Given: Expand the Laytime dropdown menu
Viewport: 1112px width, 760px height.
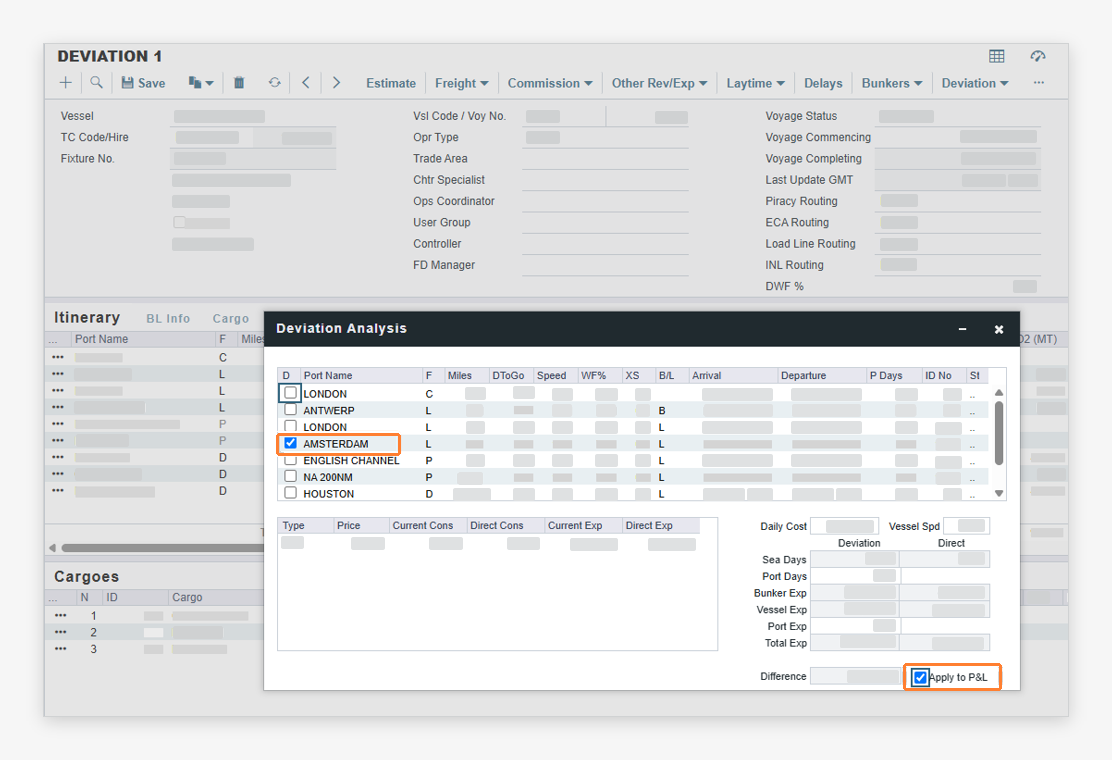Looking at the screenshot, I should tap(755, 83).
